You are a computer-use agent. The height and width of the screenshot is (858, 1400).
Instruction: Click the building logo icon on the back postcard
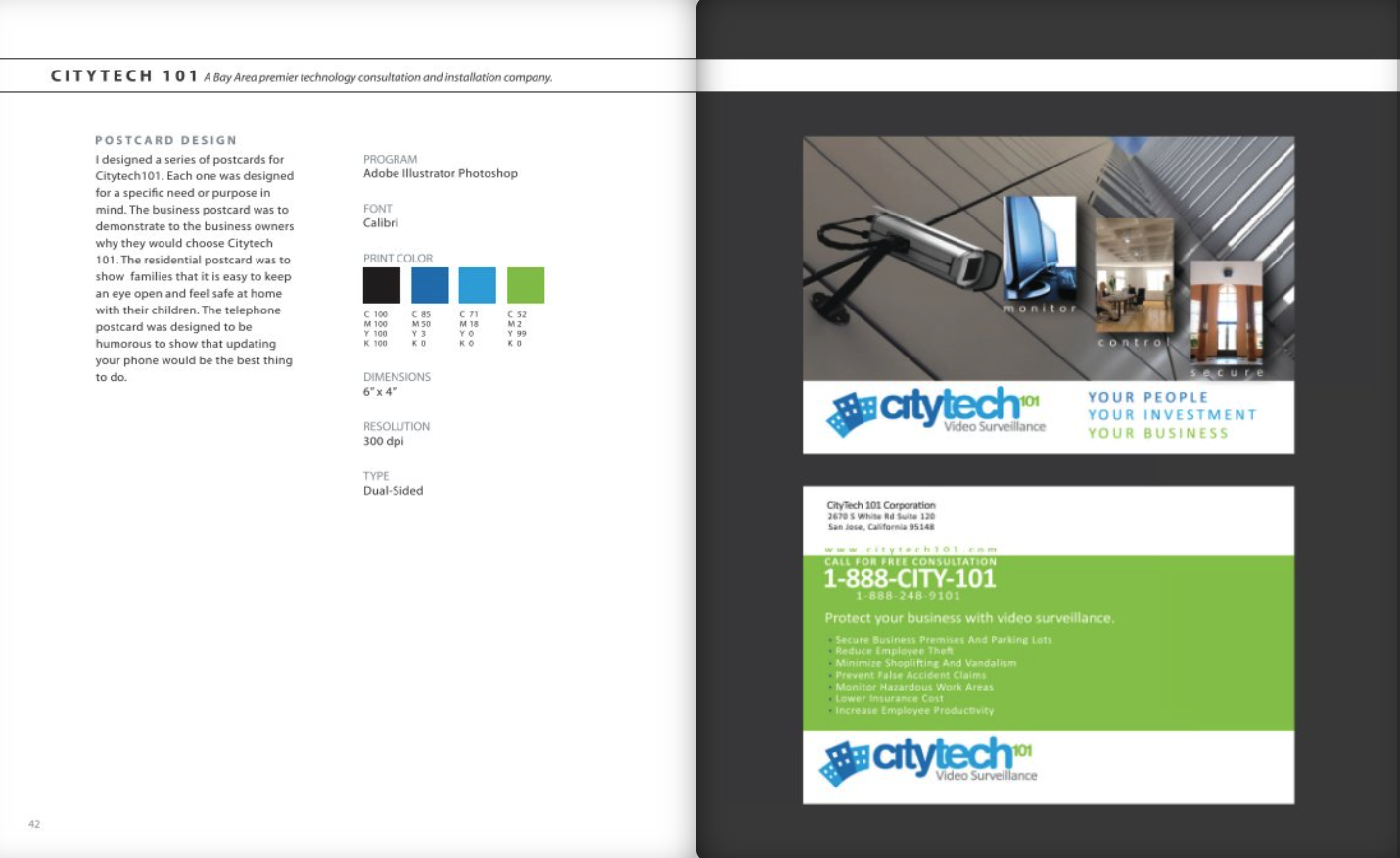pos(843,764)
